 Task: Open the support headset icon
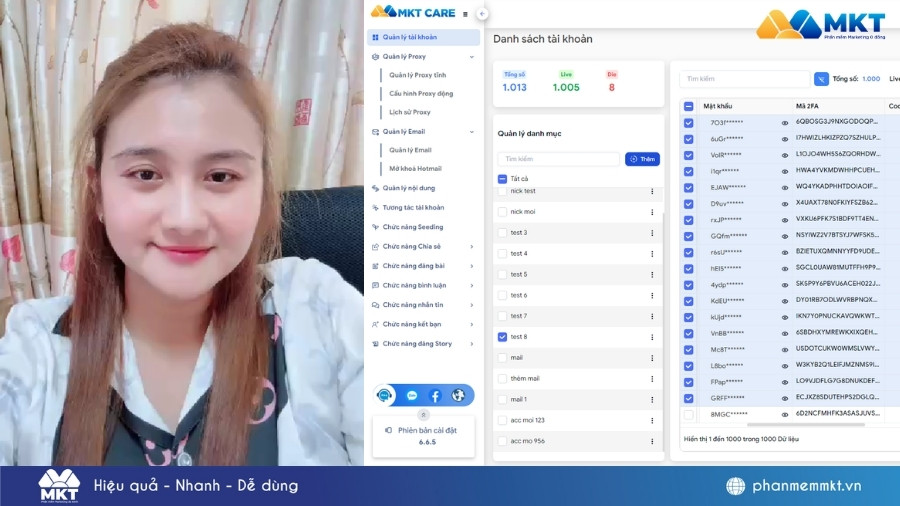(384, 395)
